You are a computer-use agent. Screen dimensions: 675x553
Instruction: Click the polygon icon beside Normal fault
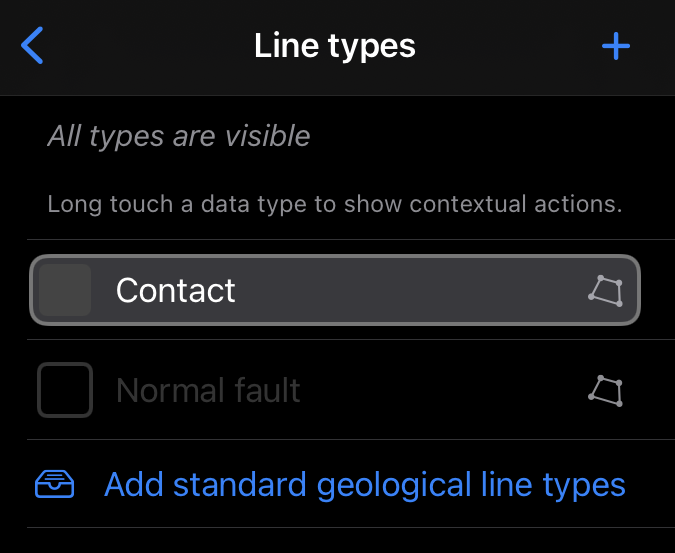tap(605, 390)
